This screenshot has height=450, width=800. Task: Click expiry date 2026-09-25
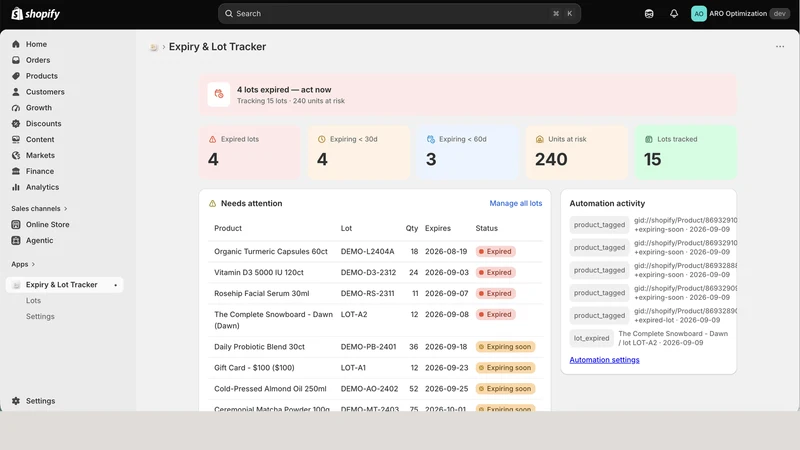point(446,389)
